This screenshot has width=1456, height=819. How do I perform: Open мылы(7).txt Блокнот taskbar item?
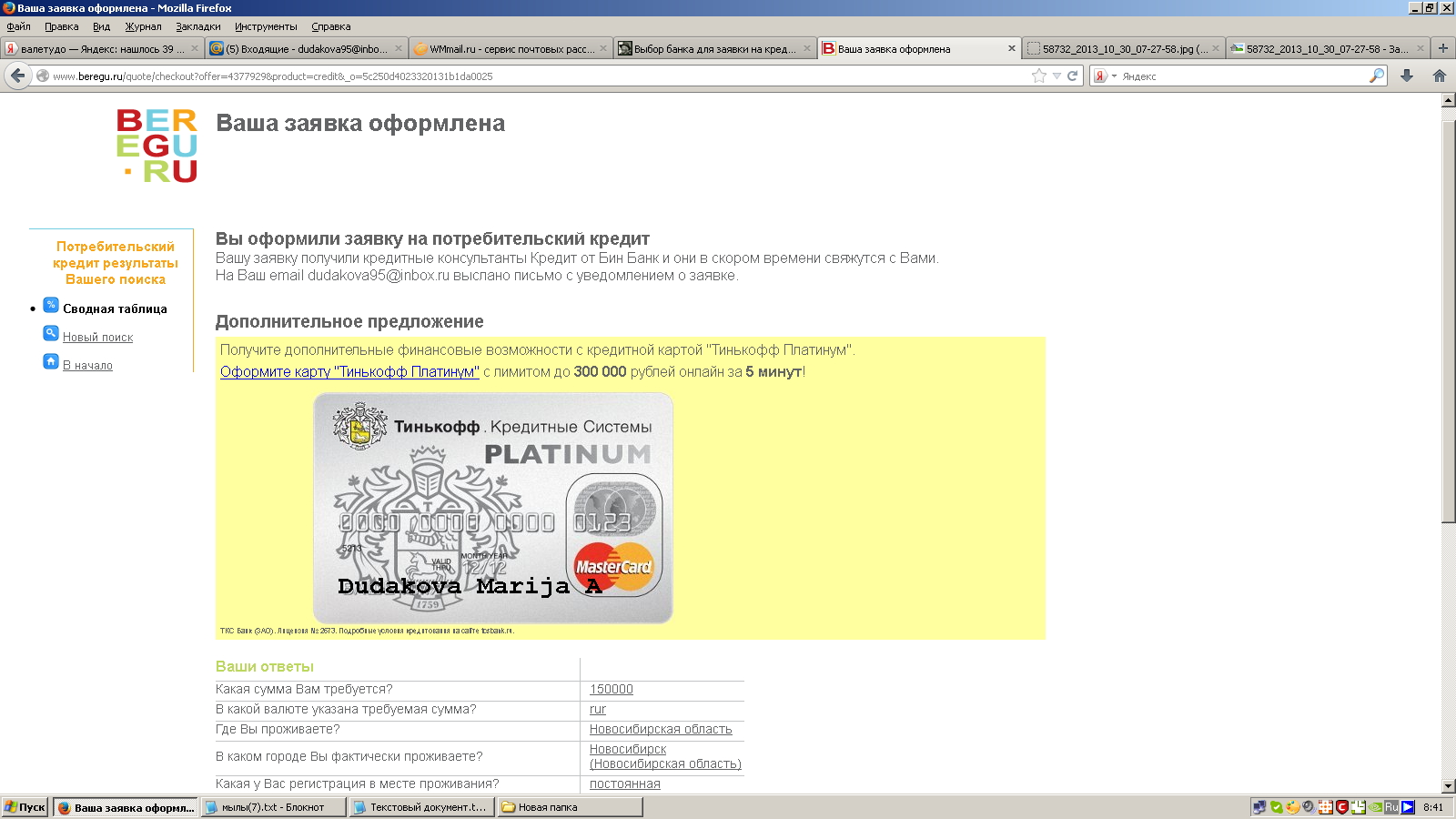pos(275,807)
